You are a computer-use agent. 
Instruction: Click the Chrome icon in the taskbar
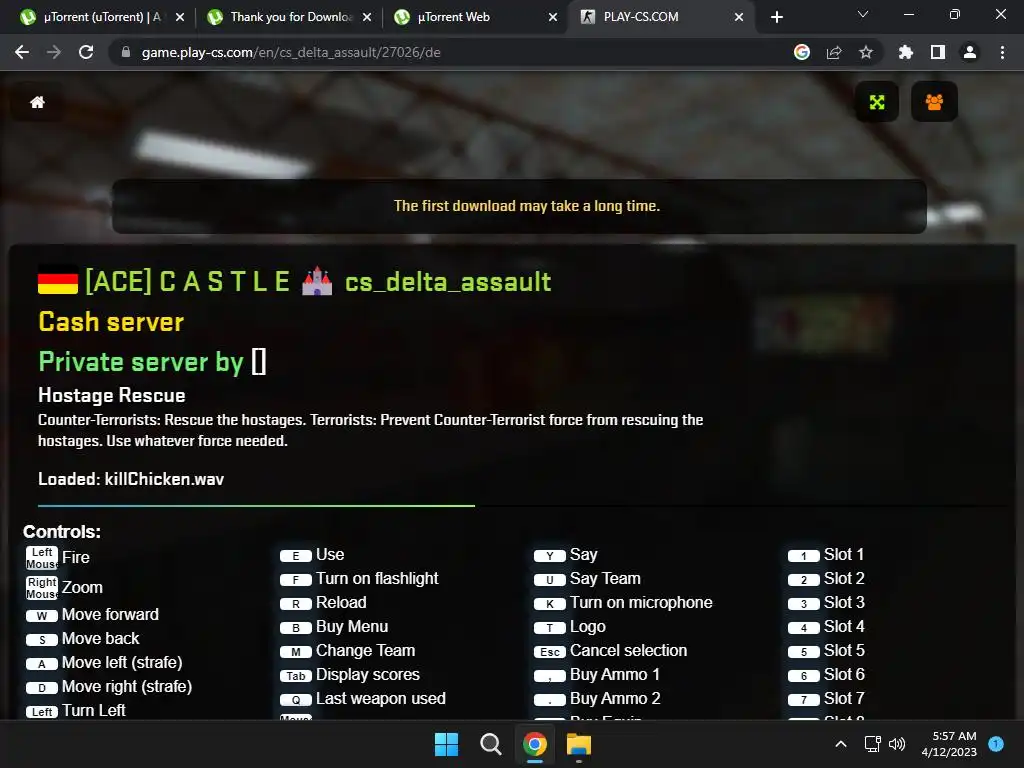coord(535,744)
